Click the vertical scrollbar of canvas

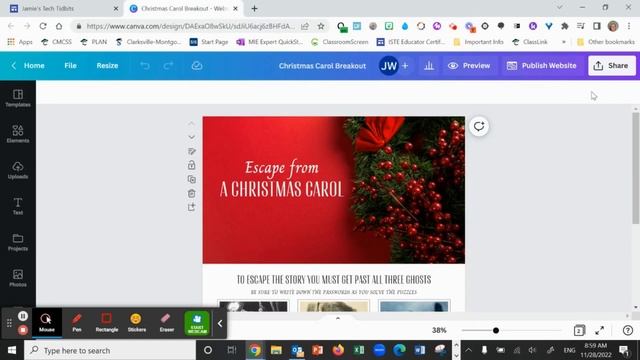(x=636, y=168)
